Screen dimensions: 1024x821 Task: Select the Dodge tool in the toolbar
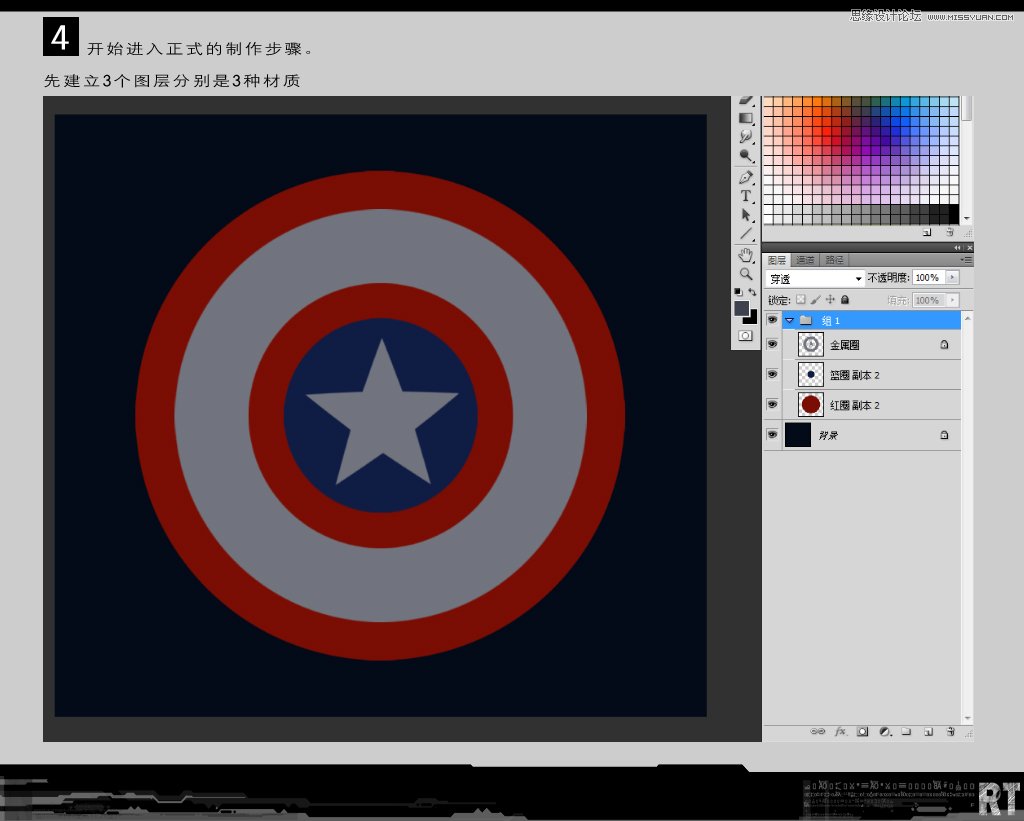[x=746, y=155]
